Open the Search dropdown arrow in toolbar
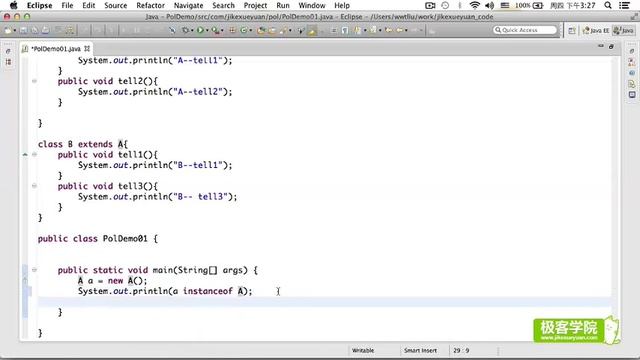The height and width of the screenshot is (360, 640). 290,31
